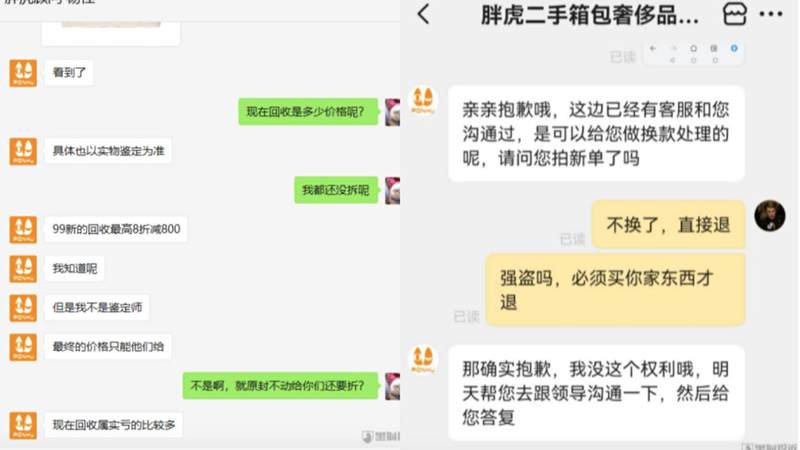This screenshot has height=450, width=800.
Task: Tap the 最终的价格只能他们给 message
Action: [x=108, y=347]
